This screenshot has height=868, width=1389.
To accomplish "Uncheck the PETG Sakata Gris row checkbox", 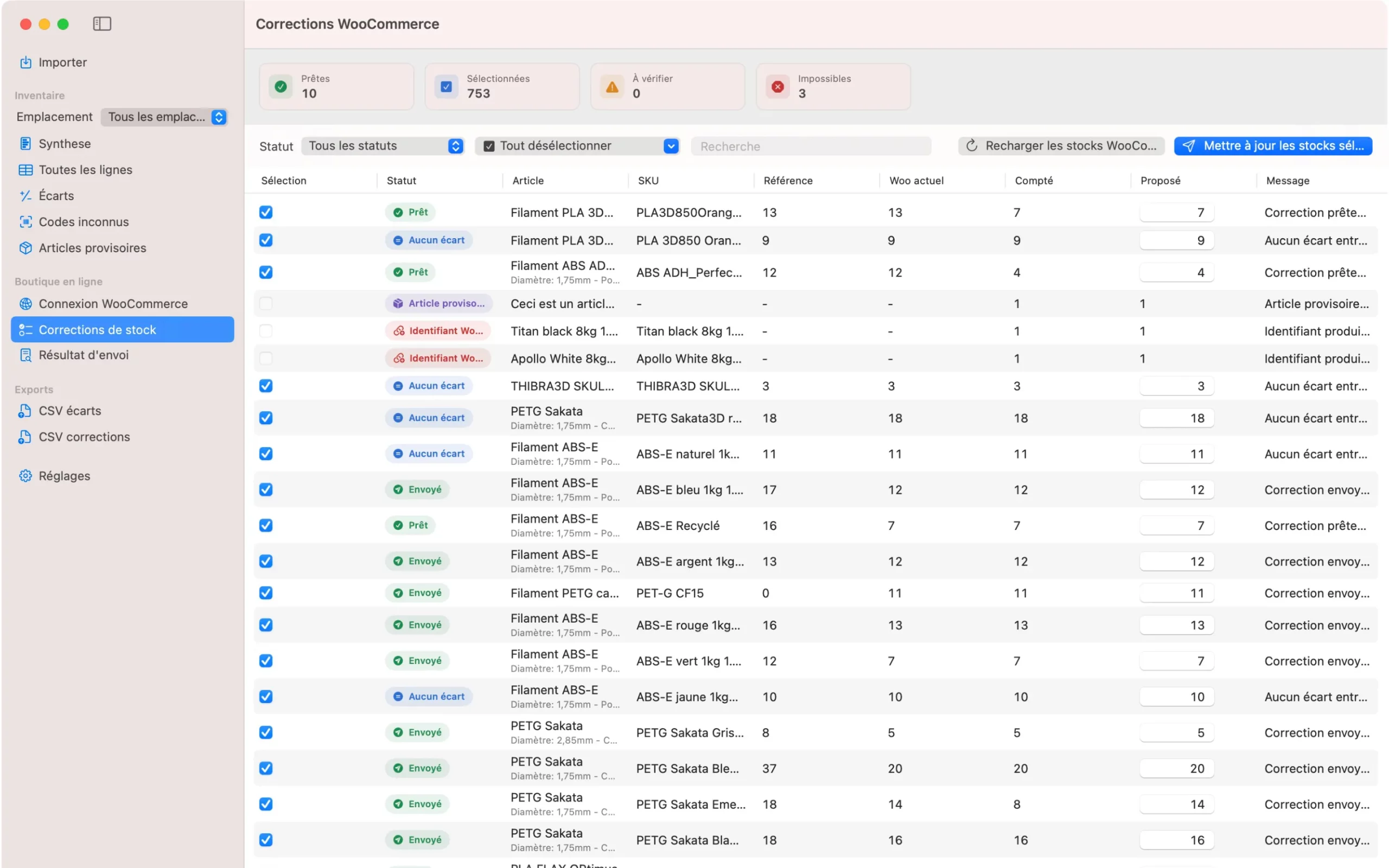I will click(266, 732).
